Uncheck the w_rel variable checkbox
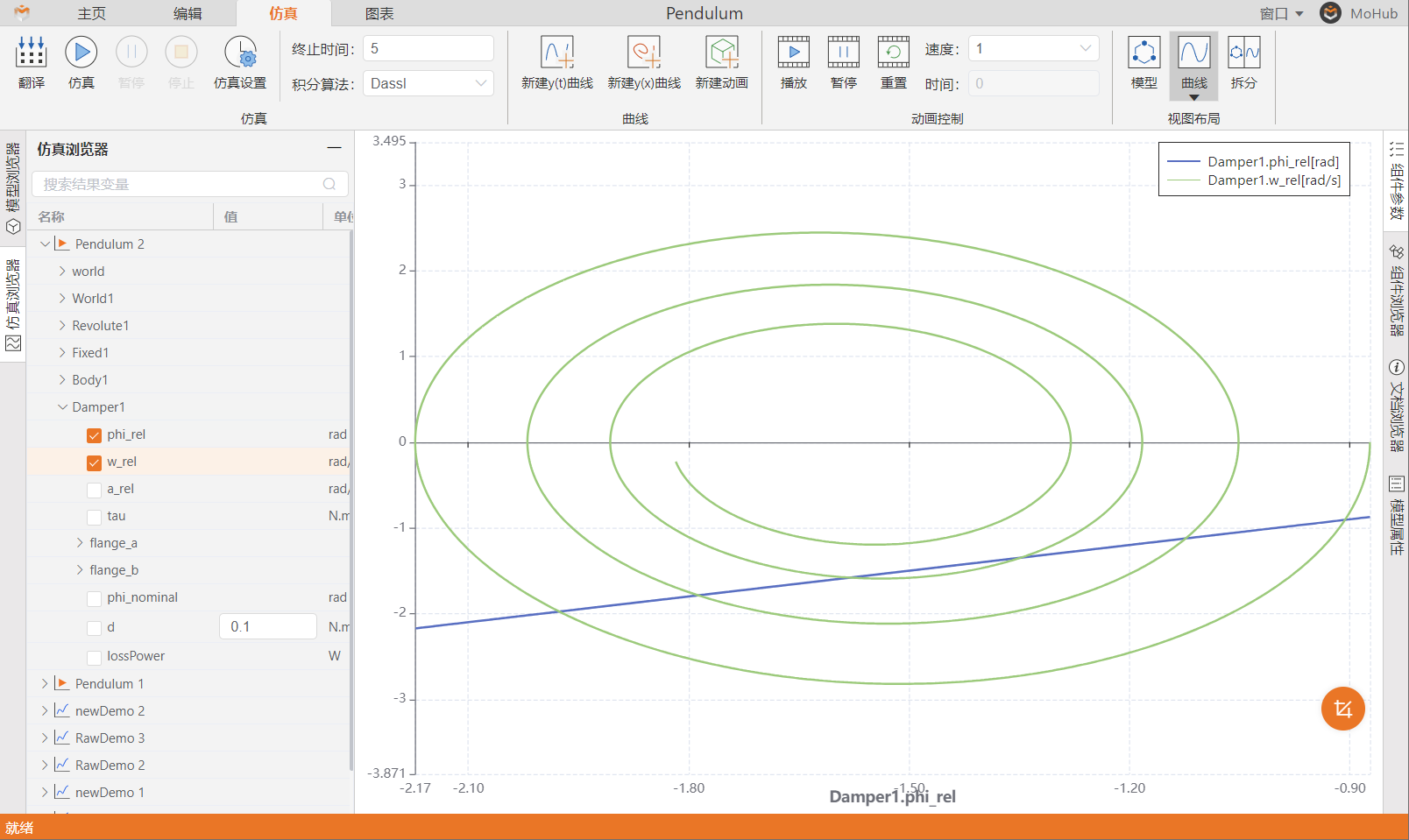 [94, 462]
